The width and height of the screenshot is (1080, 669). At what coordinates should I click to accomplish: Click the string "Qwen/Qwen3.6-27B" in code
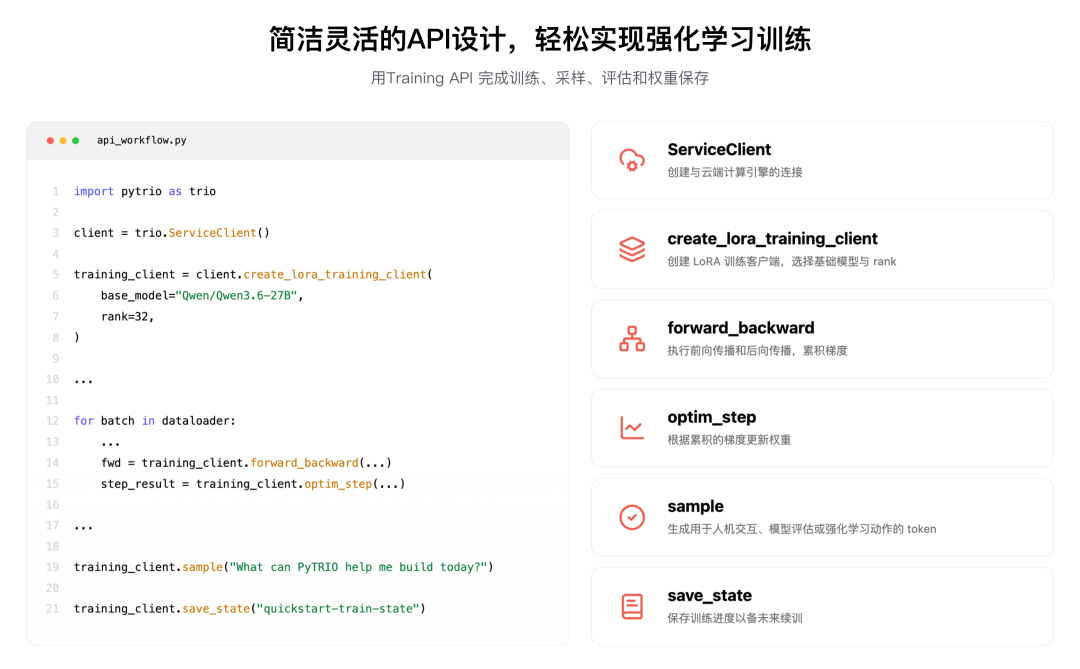pos(236,296)
